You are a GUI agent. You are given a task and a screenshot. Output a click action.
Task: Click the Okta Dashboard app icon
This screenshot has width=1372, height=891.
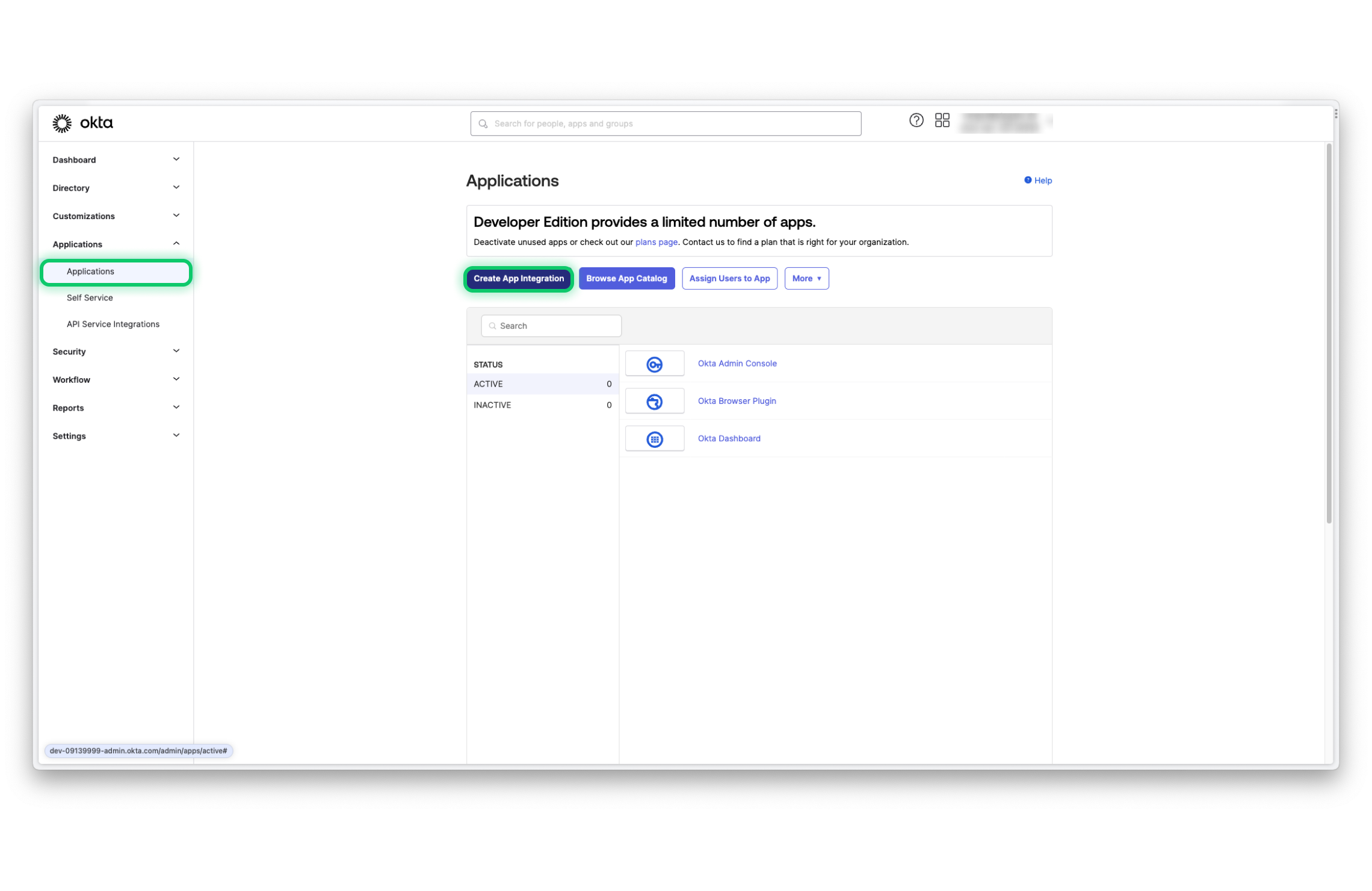pyautogui.click(x=654, y=439)
